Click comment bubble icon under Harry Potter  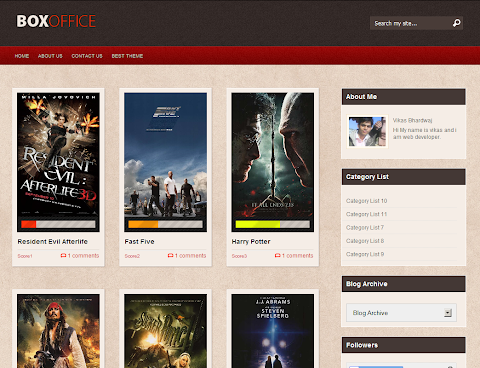tap(277, 255)
